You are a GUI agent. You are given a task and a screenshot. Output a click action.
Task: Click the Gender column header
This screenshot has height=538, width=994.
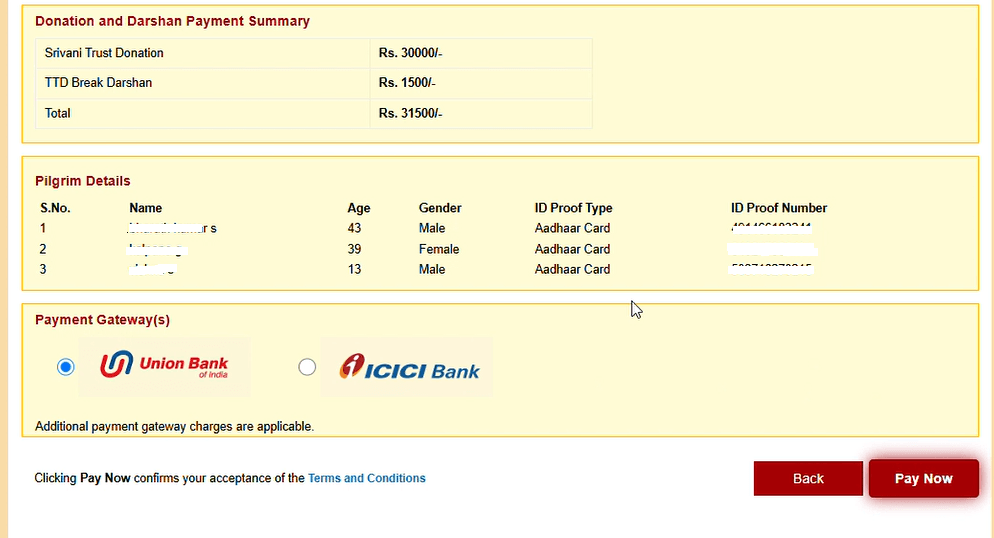click(x=440, y=208)
